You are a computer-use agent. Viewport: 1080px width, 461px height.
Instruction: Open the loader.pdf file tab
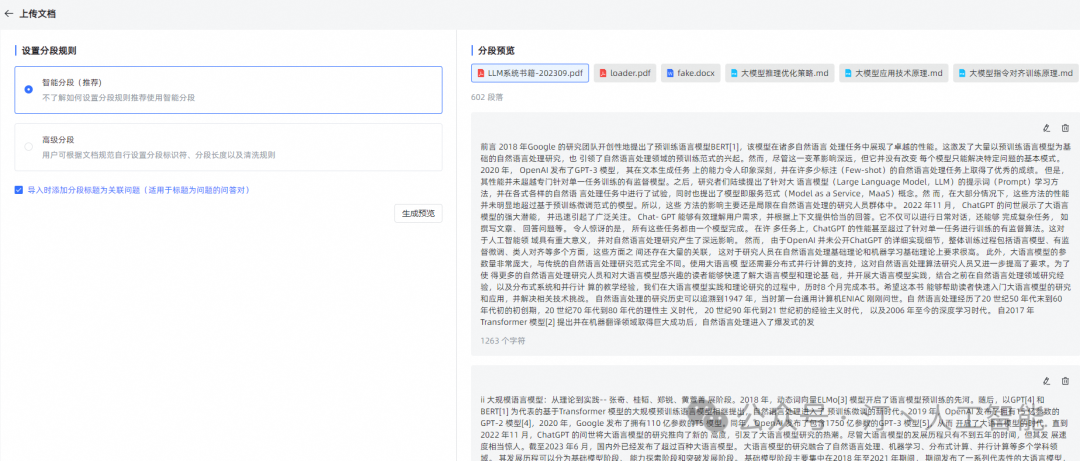624,73
